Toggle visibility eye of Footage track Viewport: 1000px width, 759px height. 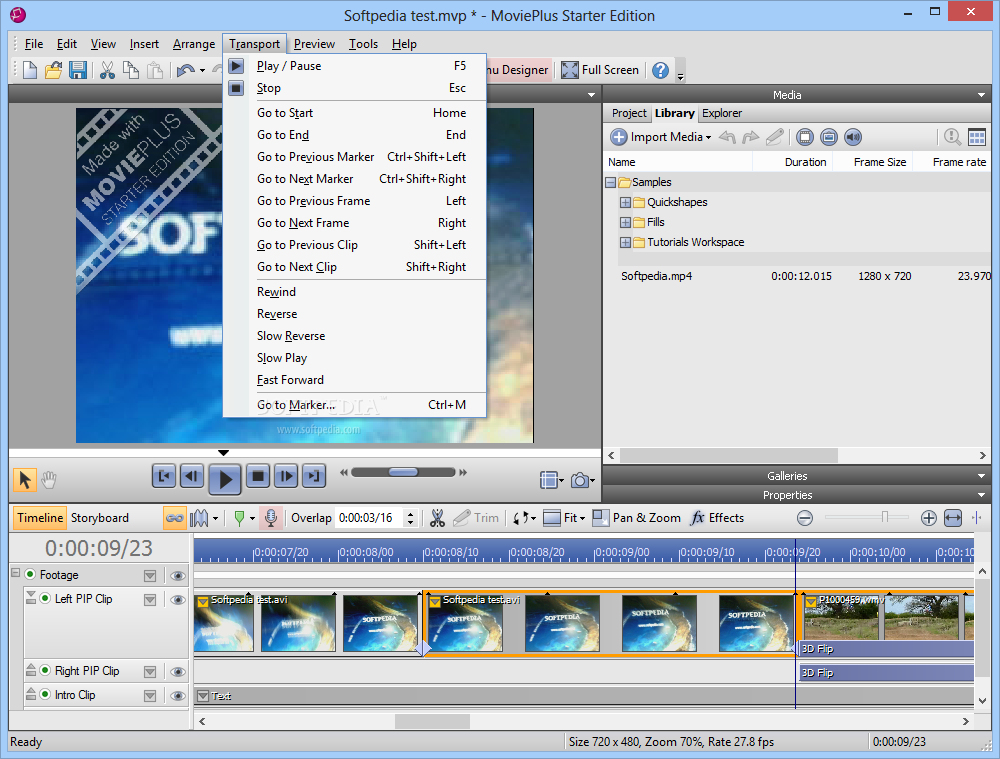coord(178,576)
